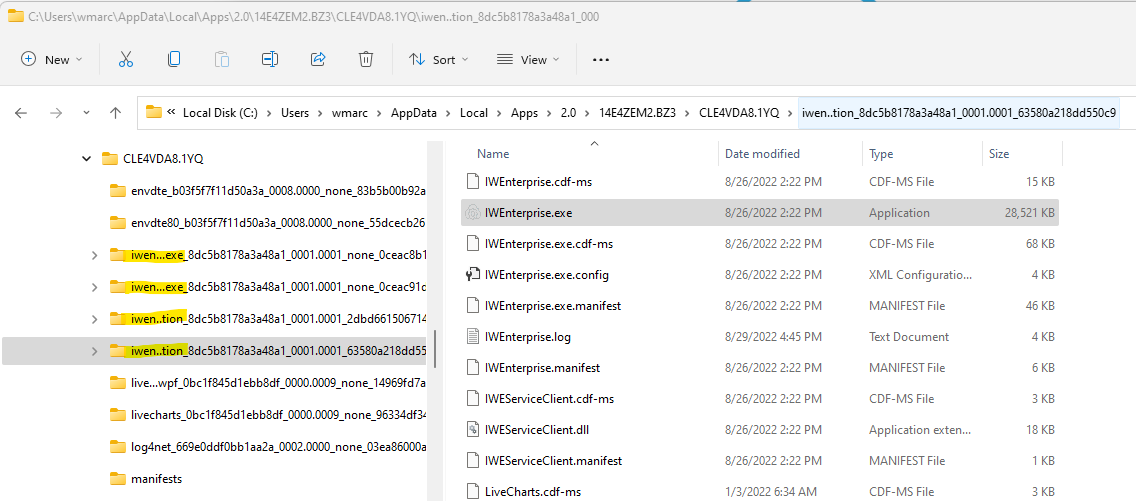
Task: Open the See more ellipsis menu
Action: [x=601, y=60]
